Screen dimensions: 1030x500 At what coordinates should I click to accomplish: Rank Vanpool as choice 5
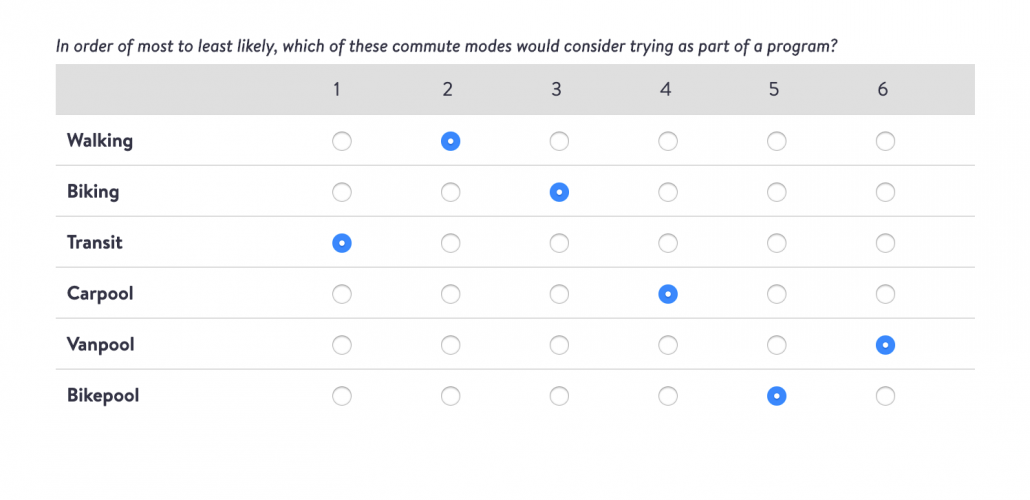[x=776, y=346]
